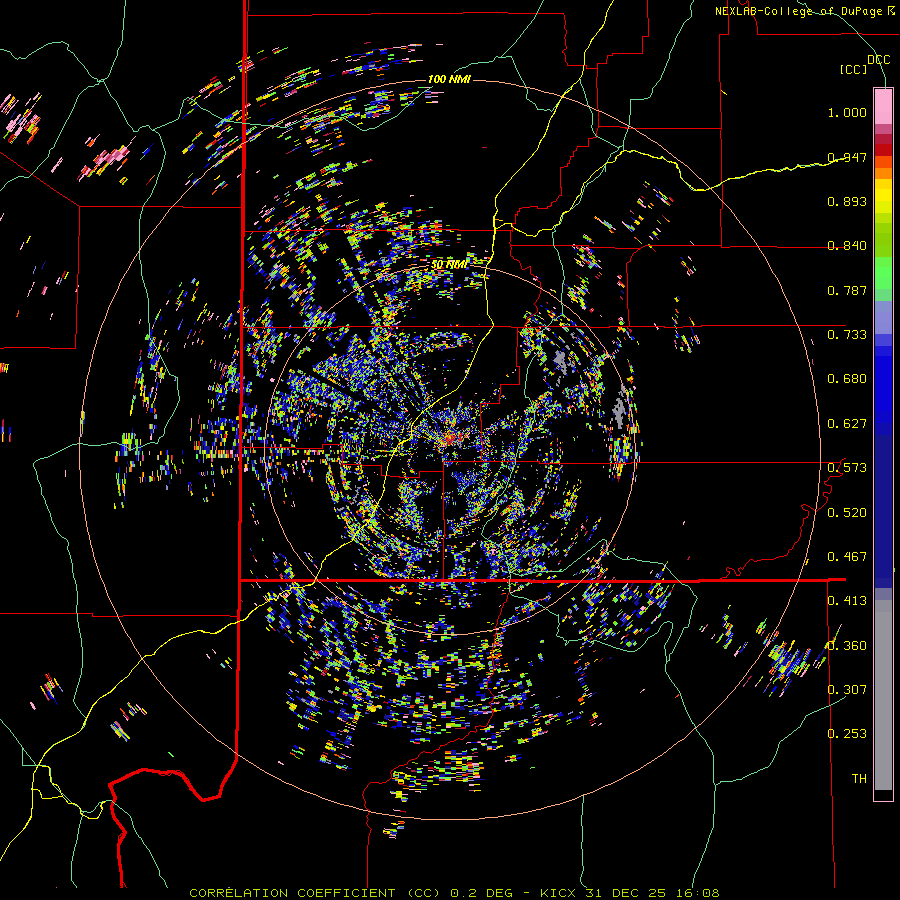The image size is (900, 900).
Task: Click the 50 NMI range ring label
Action: [449, 265]
